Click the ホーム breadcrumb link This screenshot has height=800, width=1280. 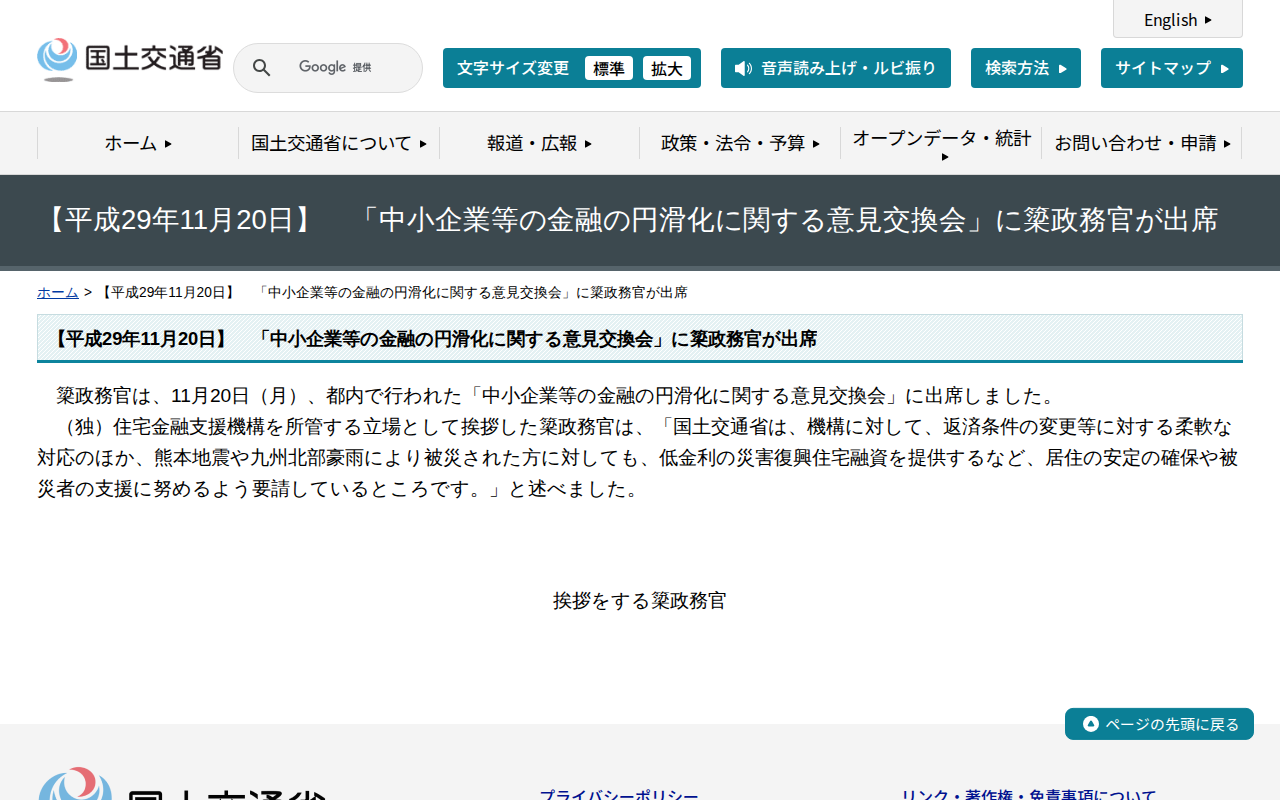[58, 292]
